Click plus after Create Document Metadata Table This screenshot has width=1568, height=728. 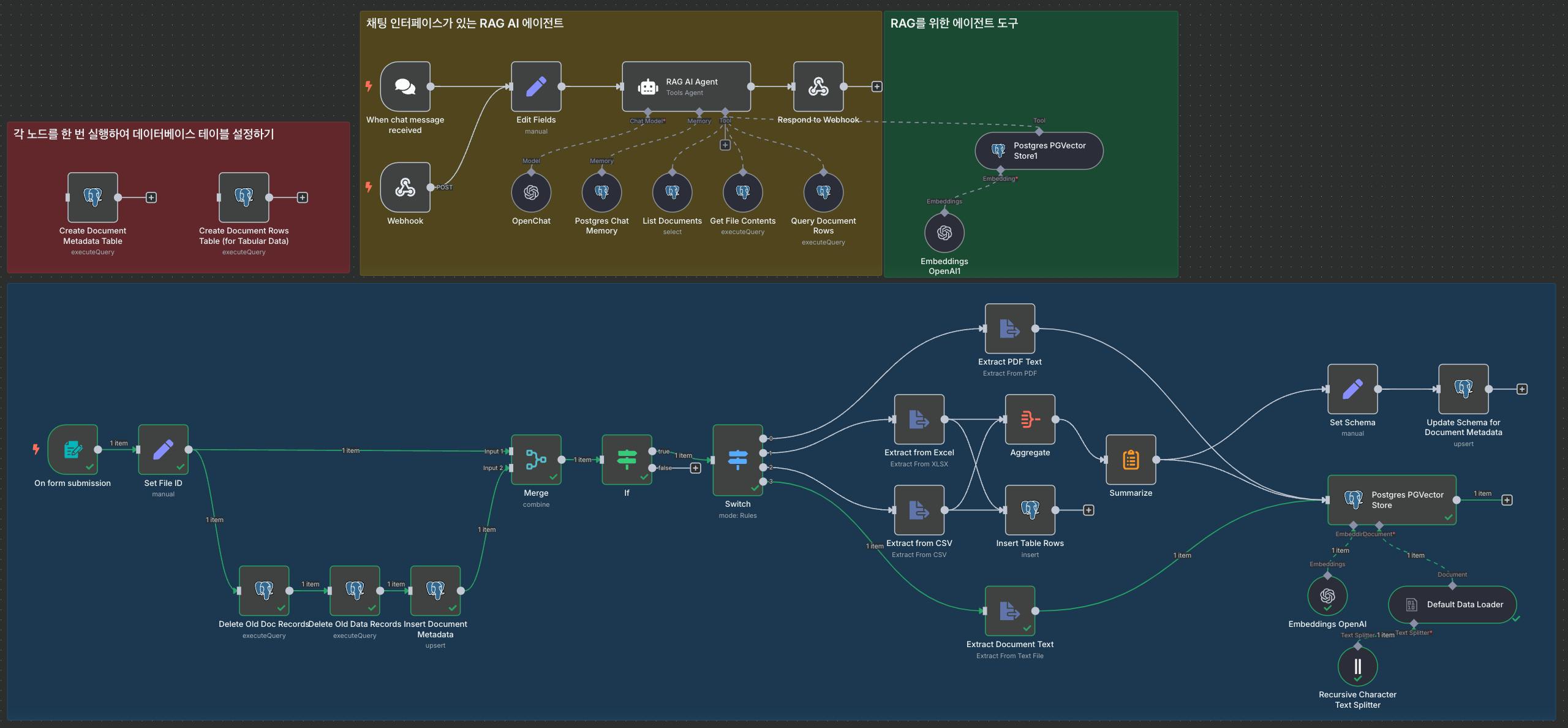pyautogui.click(x=151, y=197)
